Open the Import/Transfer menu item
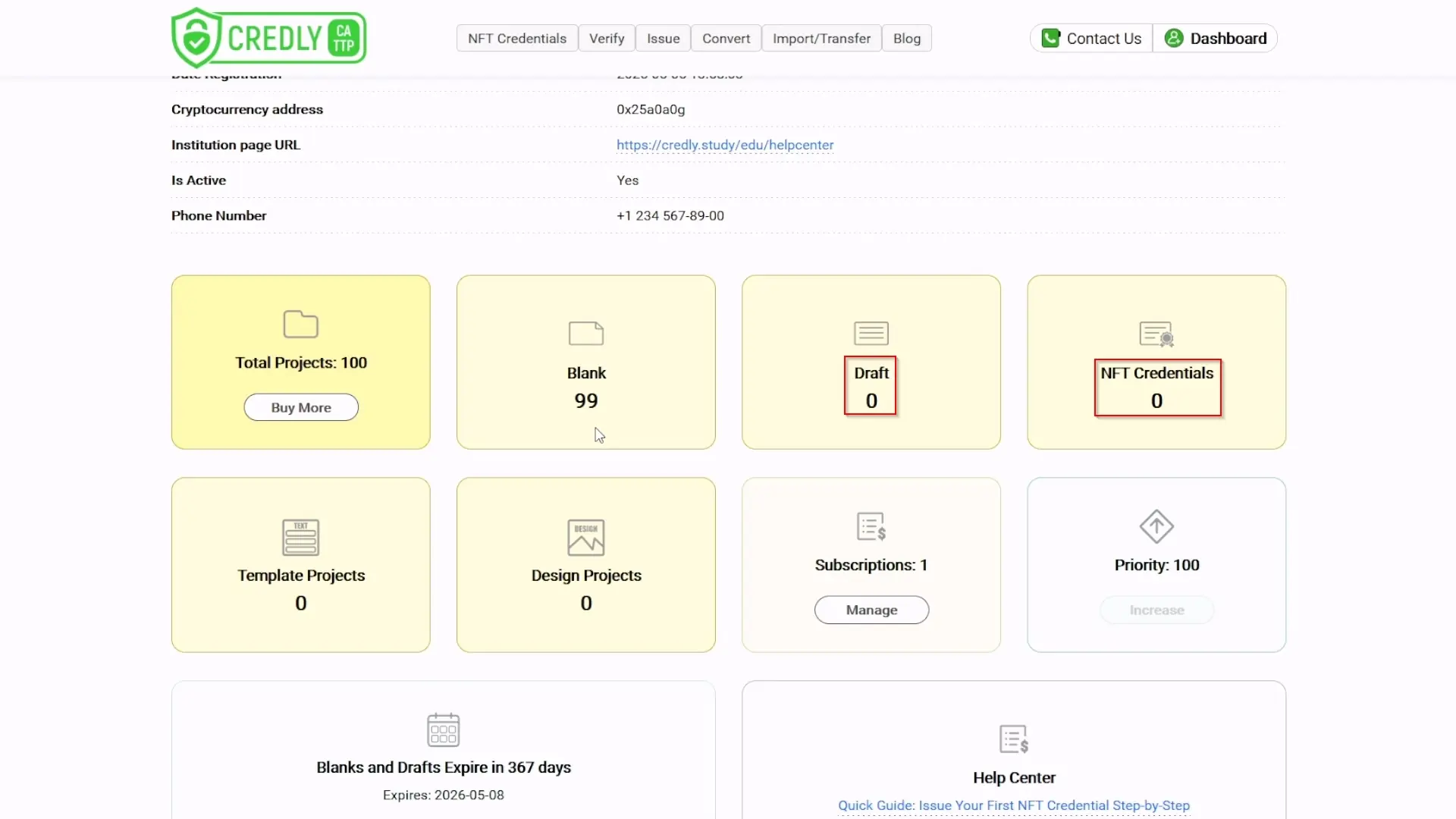 tap(821, 38)
